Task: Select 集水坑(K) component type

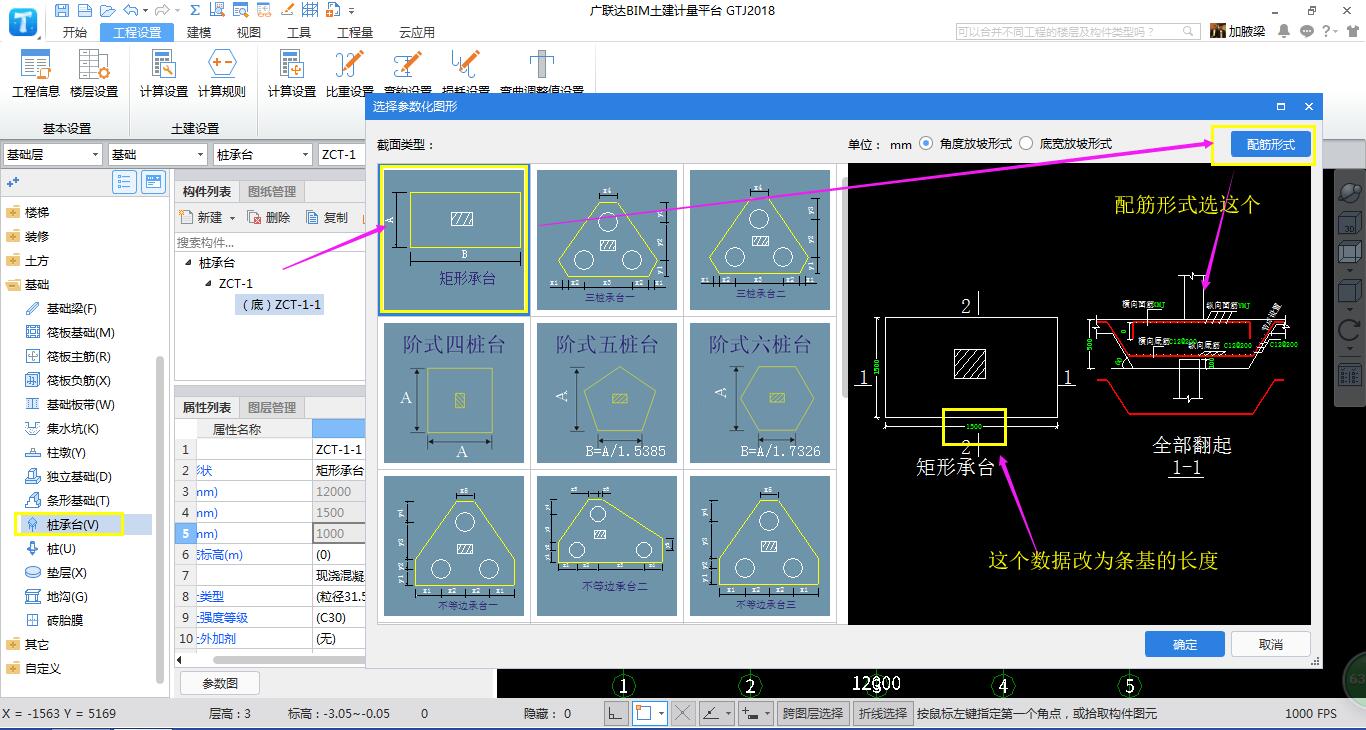Action: coord(72,429)
